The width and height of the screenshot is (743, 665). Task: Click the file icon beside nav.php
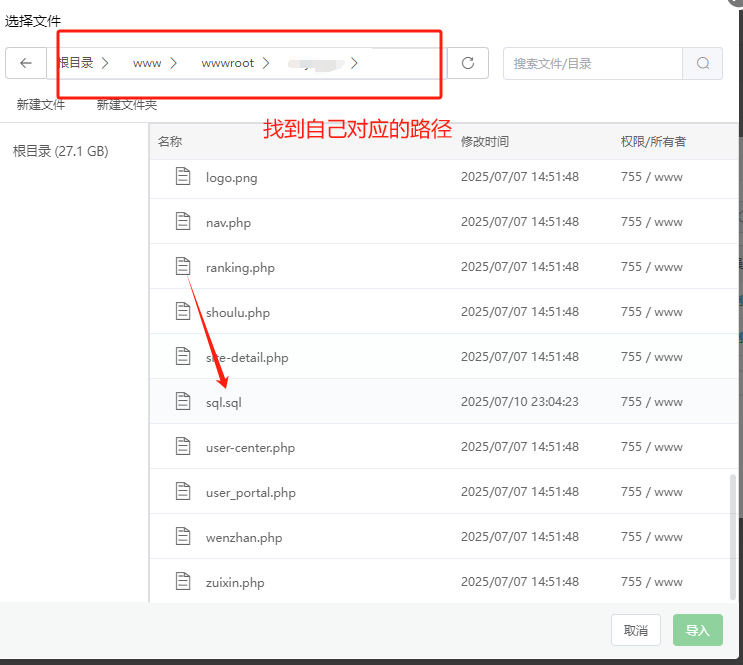183,221
